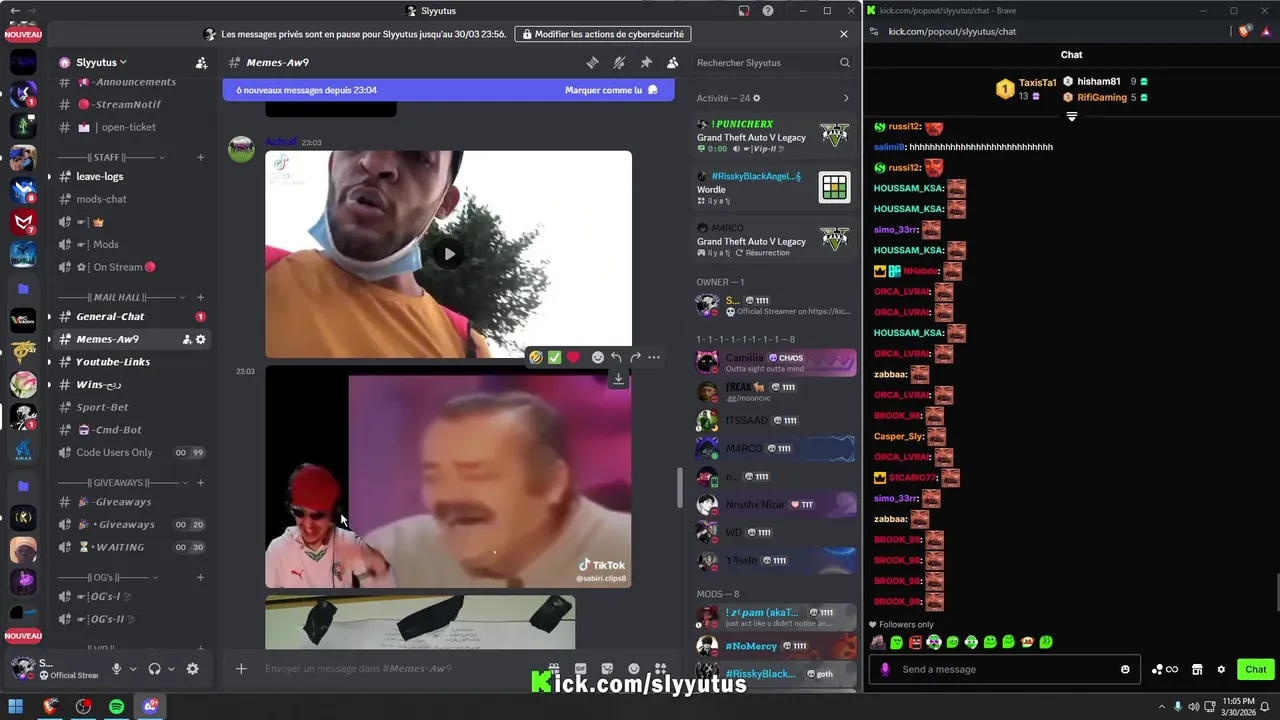Open Wordle activity card
1280x720 pixels.
coord(775,187)
